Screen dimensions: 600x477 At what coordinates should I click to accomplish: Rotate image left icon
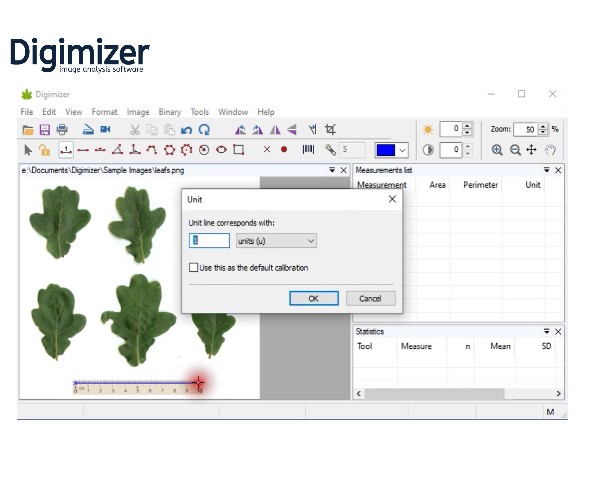(240, 130)
